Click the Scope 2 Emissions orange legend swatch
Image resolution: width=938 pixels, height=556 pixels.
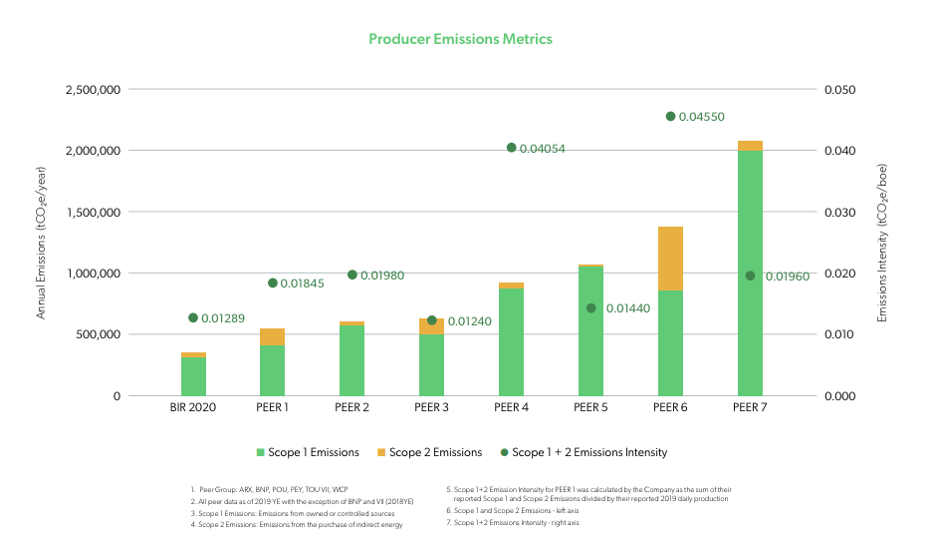[x=379, y=452]
